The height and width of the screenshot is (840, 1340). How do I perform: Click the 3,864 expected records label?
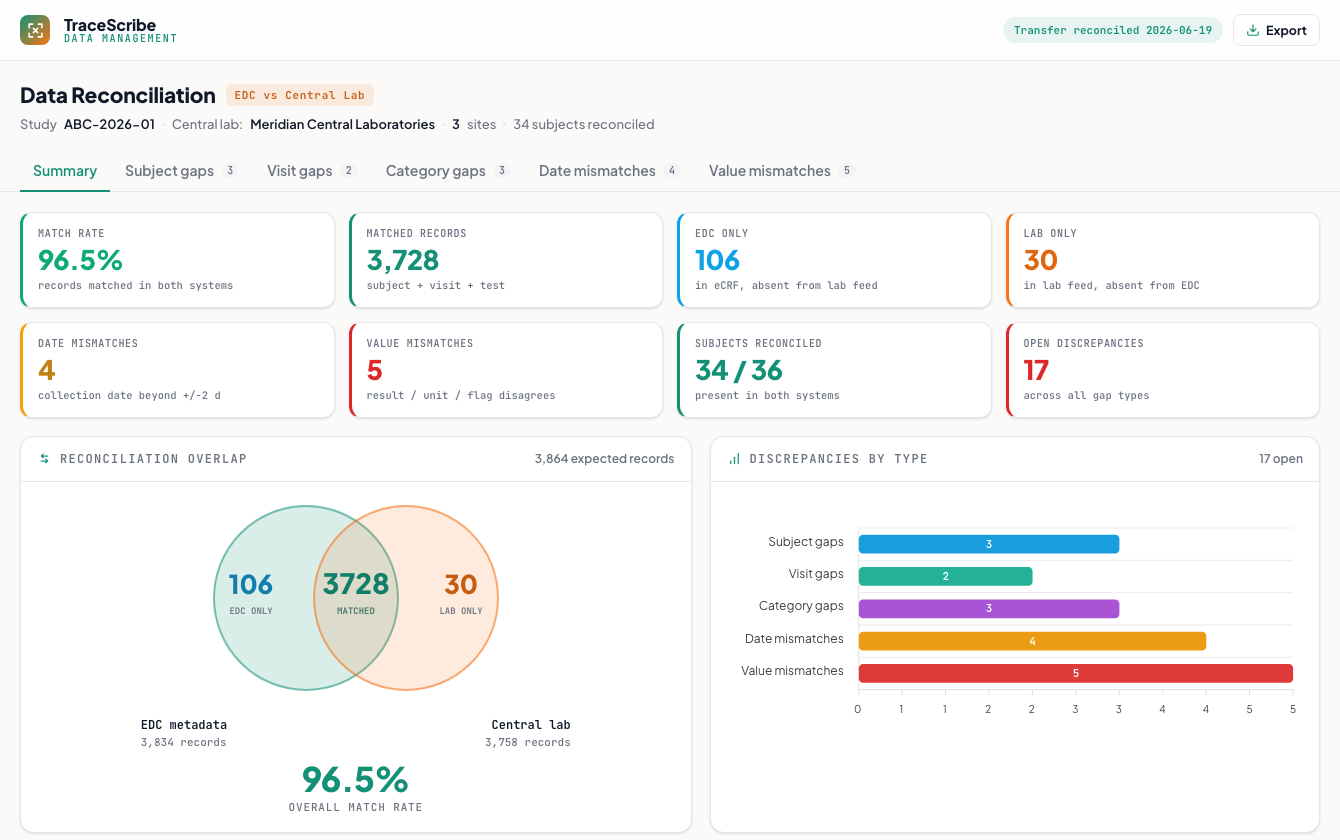point(604,459)
